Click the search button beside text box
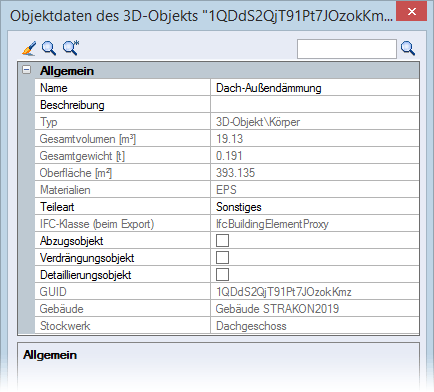 click(408, 49)
